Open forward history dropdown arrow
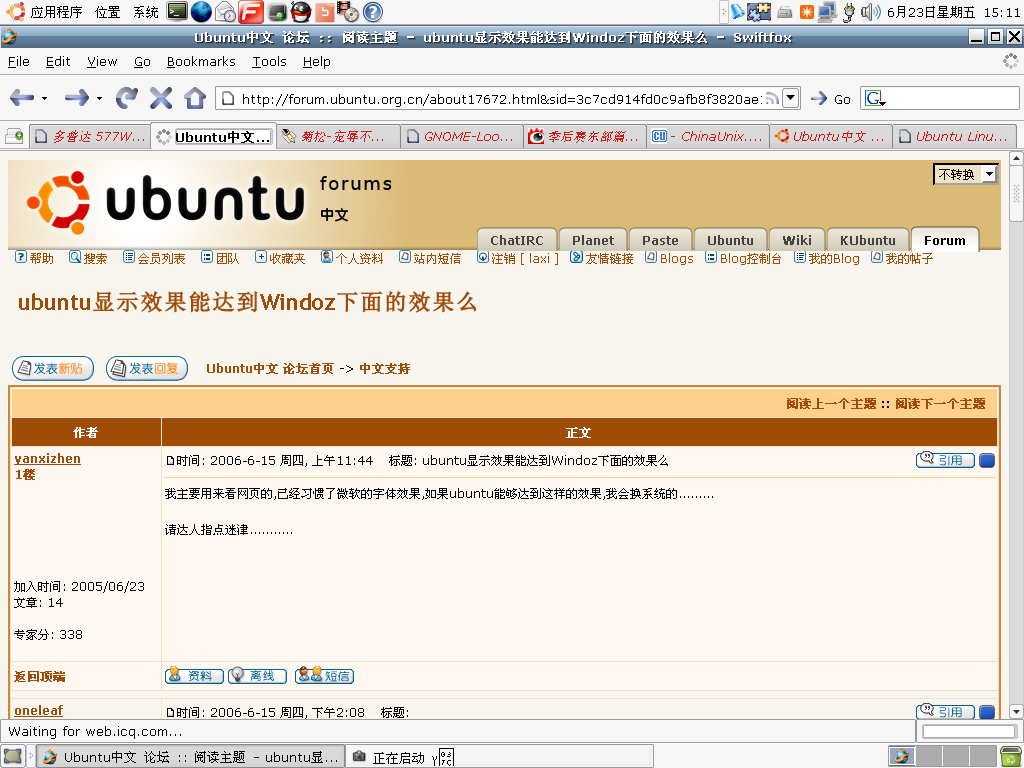The width and height of the screenshot is (1024, 768). [x=99, y=99]
